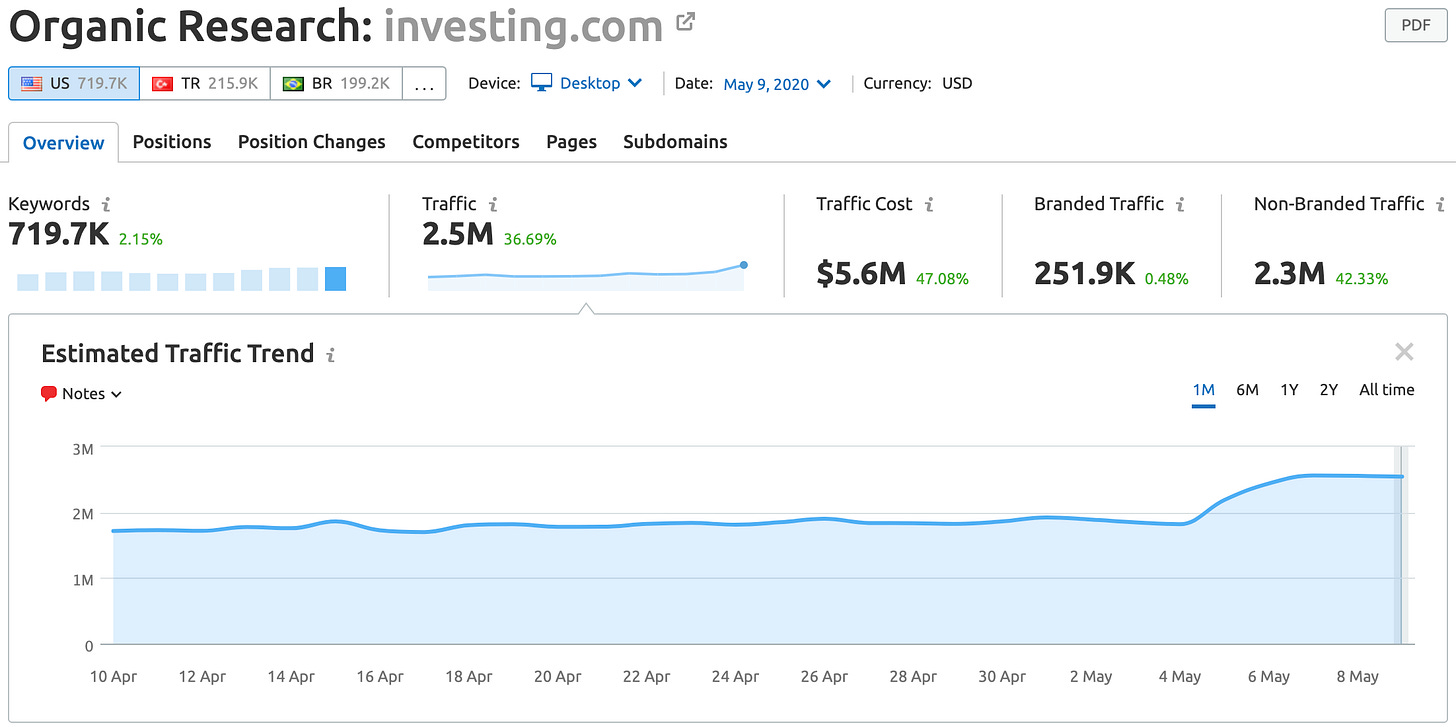Click the Turkey flag icon

click(162, 84)
